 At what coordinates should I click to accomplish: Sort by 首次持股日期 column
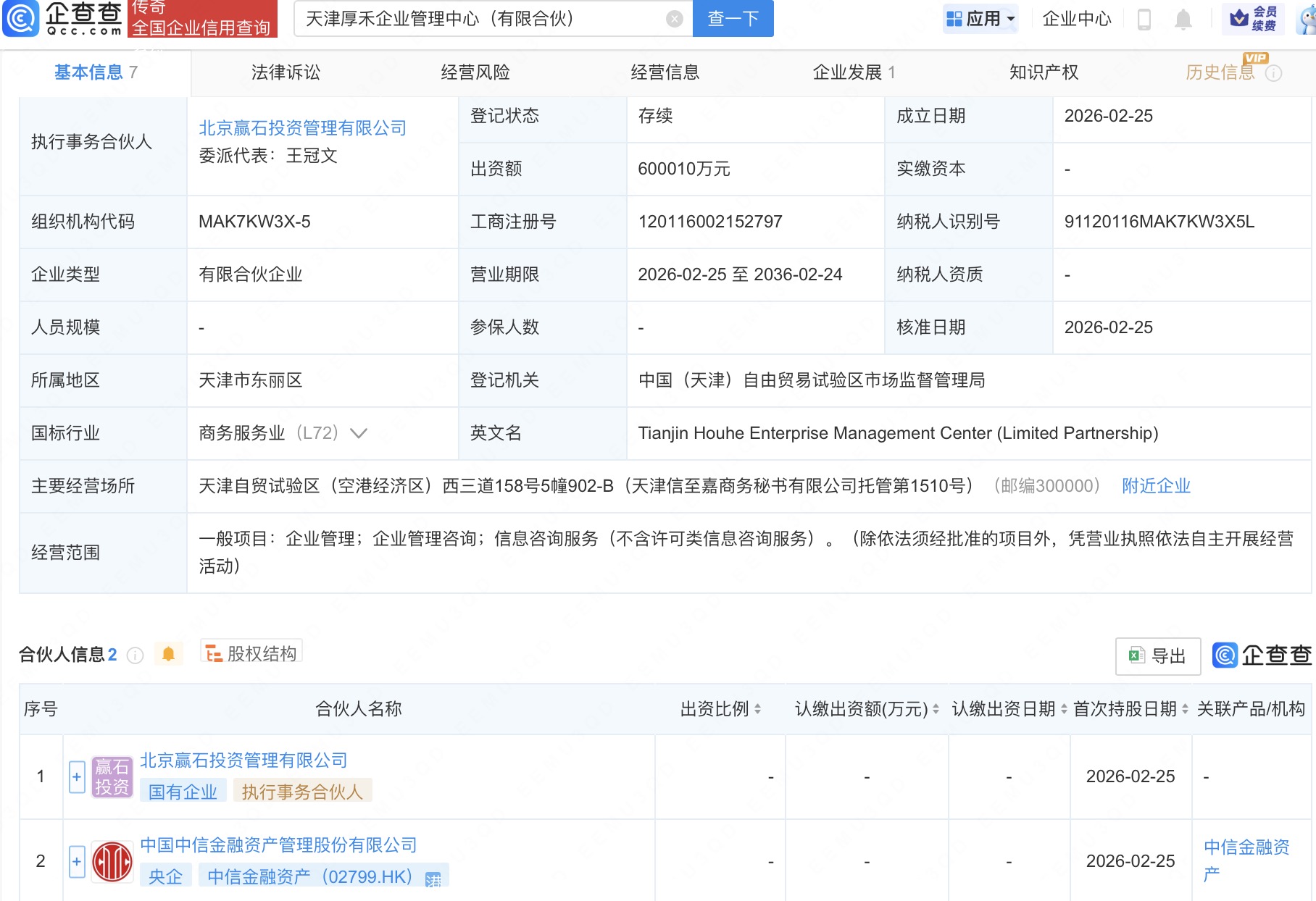[x=1185, y=709]
